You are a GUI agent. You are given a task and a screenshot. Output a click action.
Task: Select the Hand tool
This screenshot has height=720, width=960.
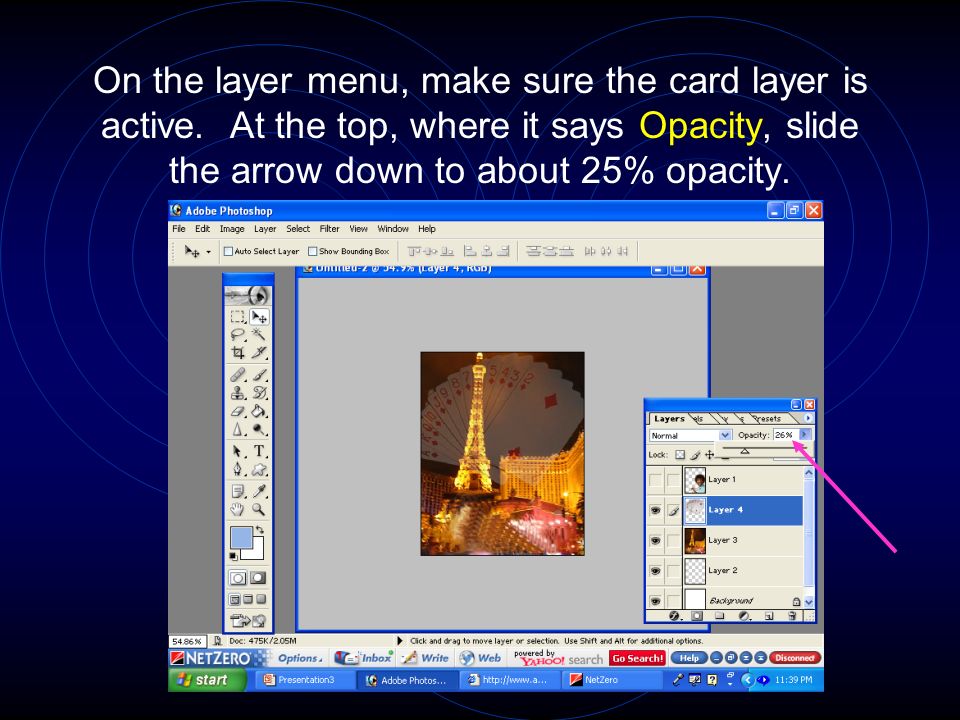click(238, 509)
